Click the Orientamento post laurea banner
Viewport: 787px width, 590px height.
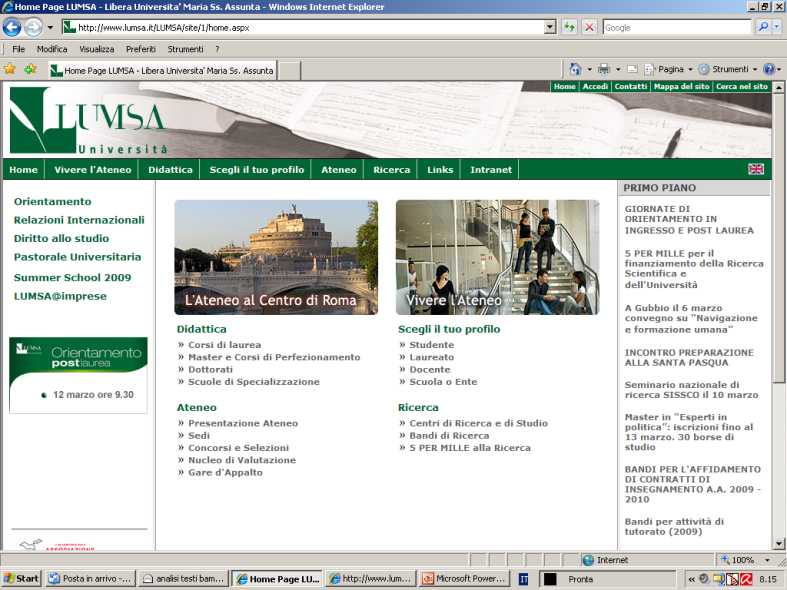(x=78, y=375)
